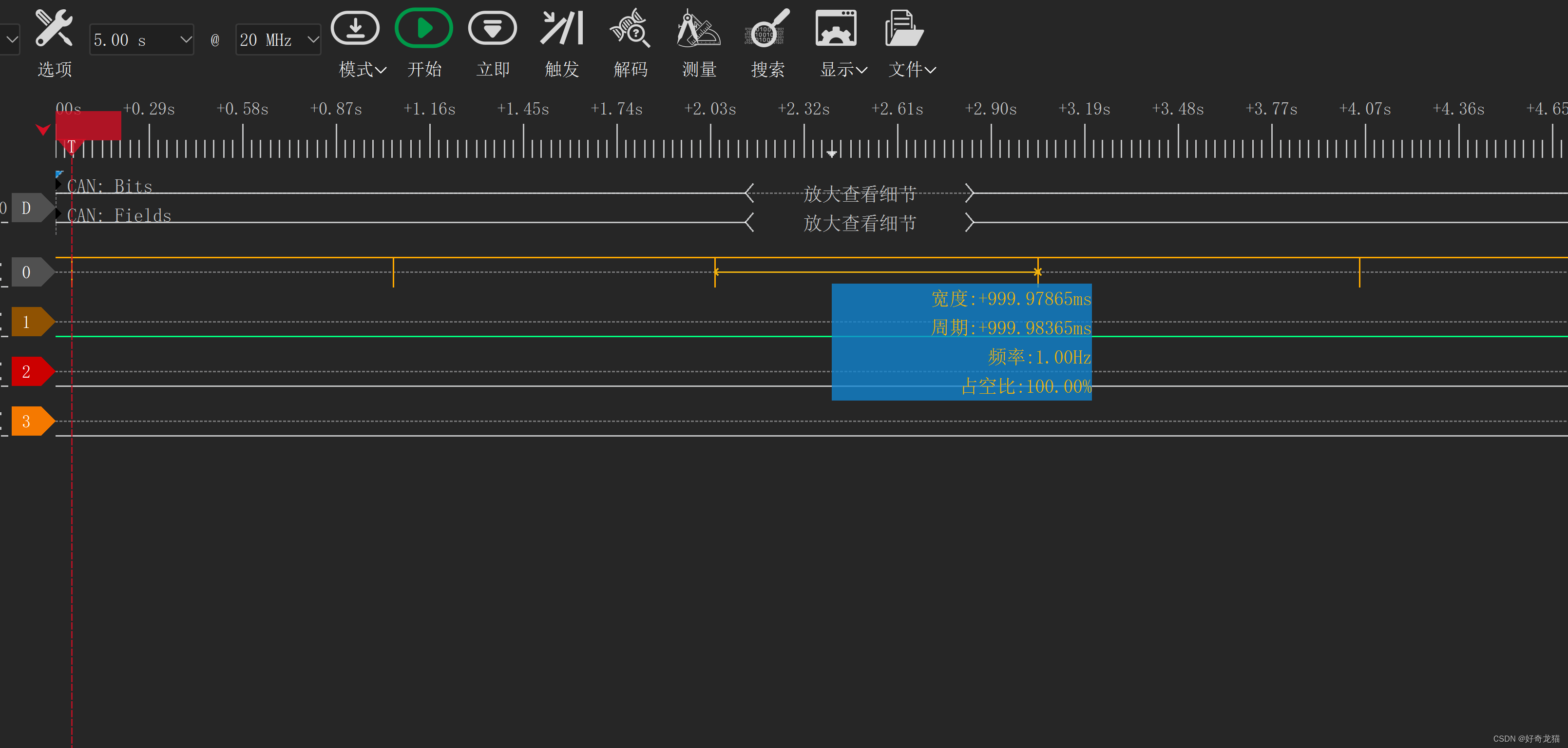Open the 解码 protocol decode icon

pyautogui.click(x=630, y=29)
